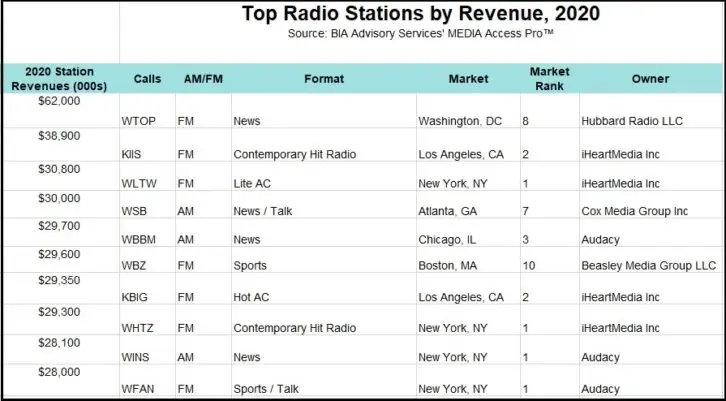Select the title 'Top Radio Stations by Revenue, 2020'
726x401 pixels.
pyautogui.click(x=421, y=13)
